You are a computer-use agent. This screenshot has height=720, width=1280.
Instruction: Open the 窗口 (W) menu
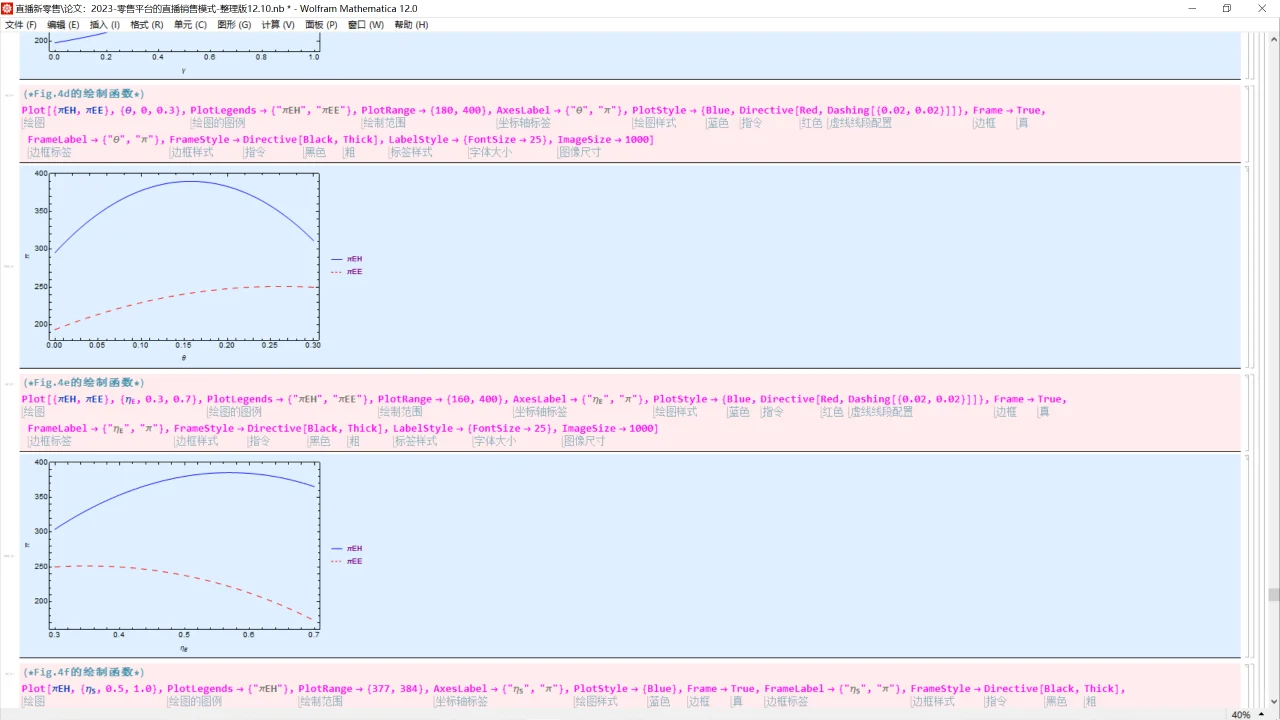coord(365,25)
